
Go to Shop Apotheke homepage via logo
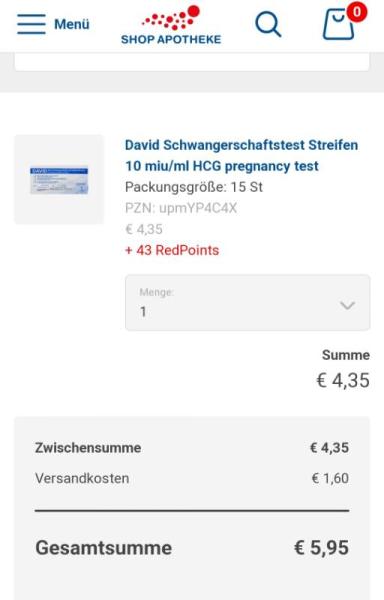click(x=171, y=25)
